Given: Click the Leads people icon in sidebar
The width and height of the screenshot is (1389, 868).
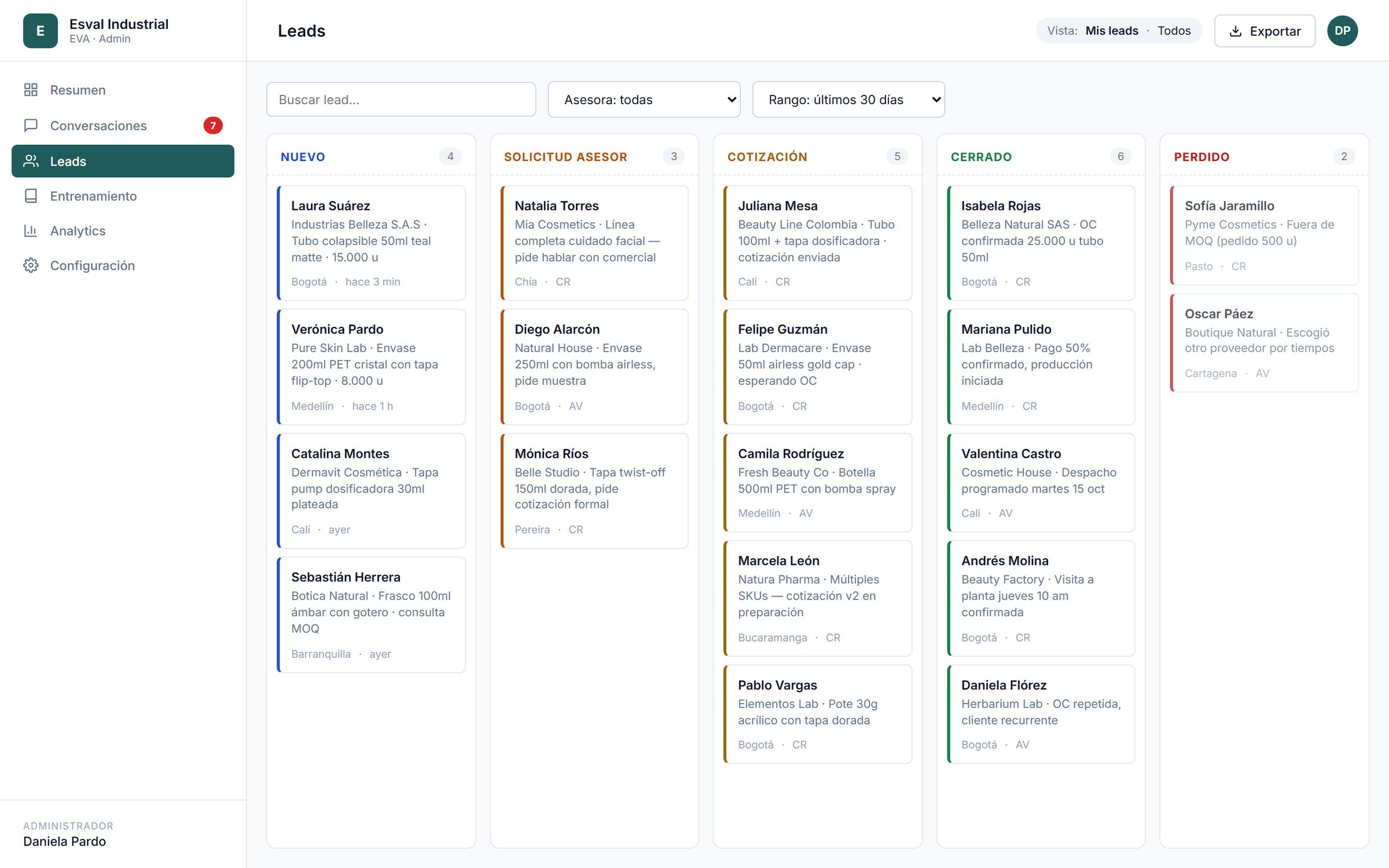Looking at the screenshot, I should (x=31, y=161).
